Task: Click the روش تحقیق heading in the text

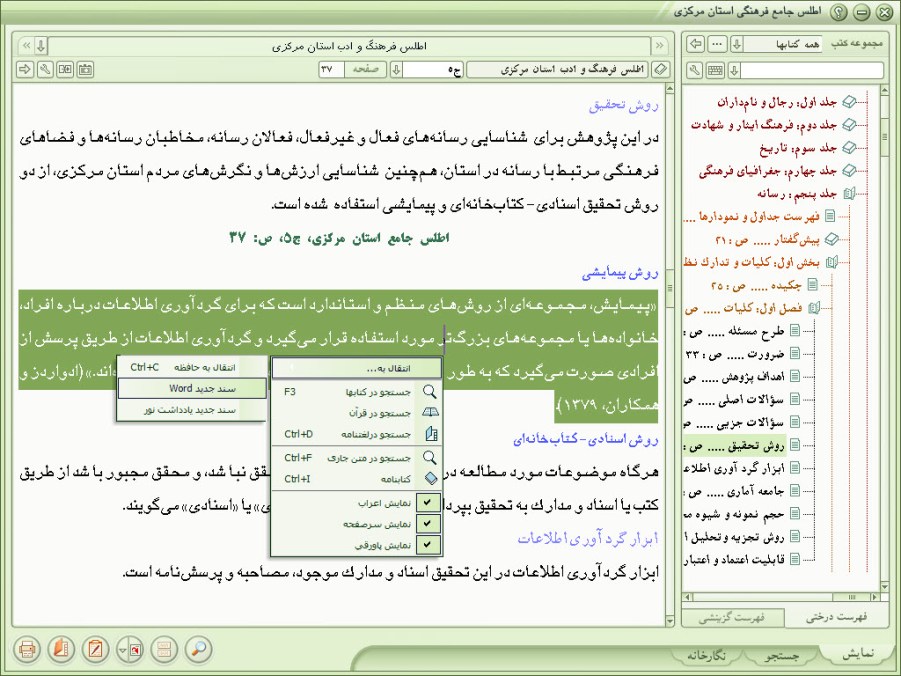Action: pyautogui.click(x=623, y=105)
